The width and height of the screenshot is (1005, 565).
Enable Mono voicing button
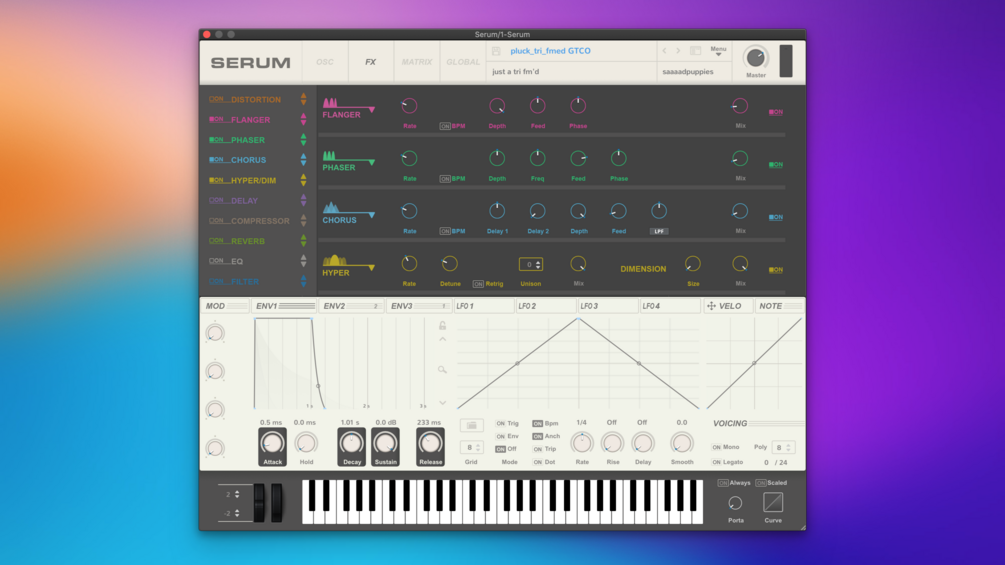717,447
